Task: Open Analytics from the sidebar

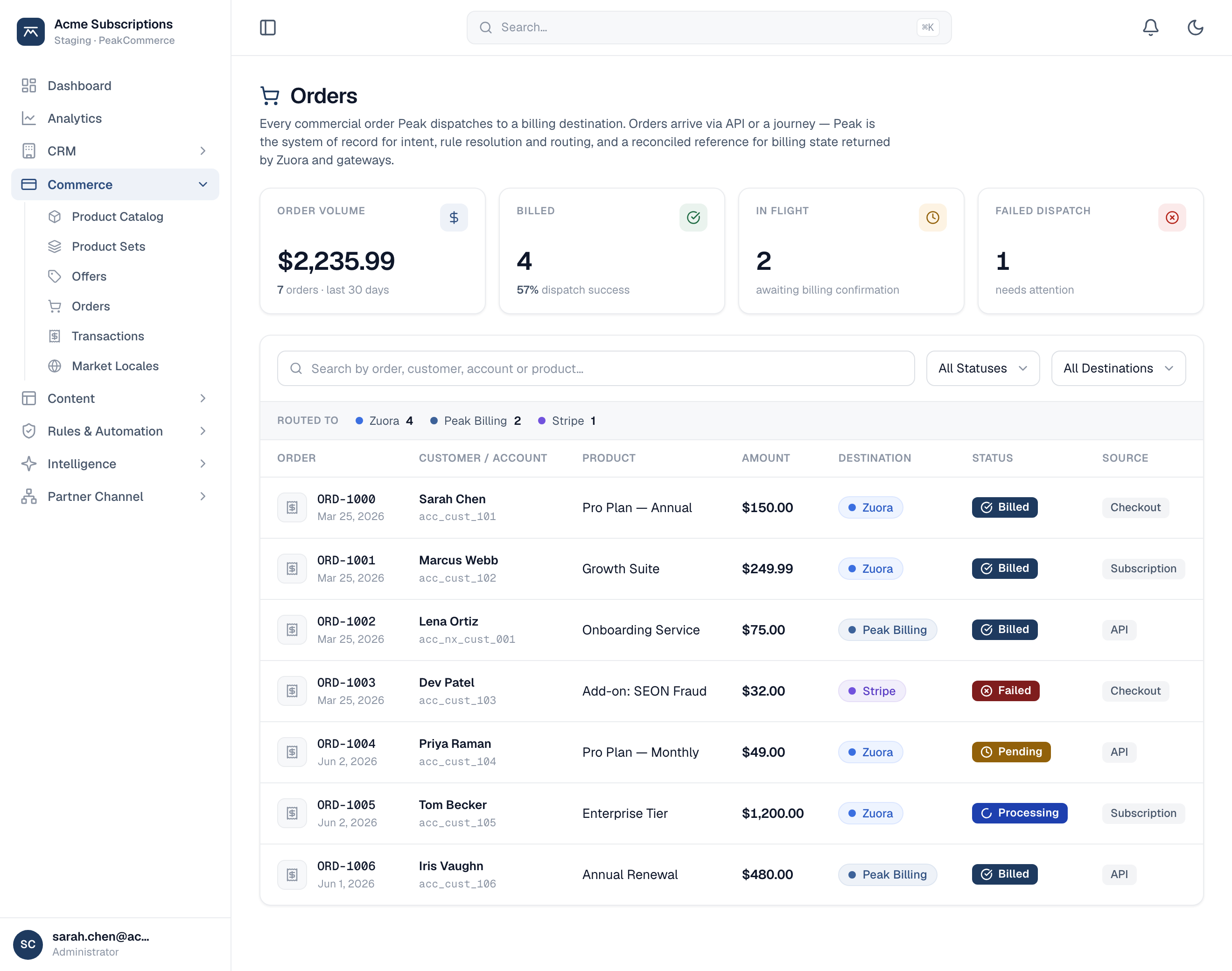Action: click(115, 118)
